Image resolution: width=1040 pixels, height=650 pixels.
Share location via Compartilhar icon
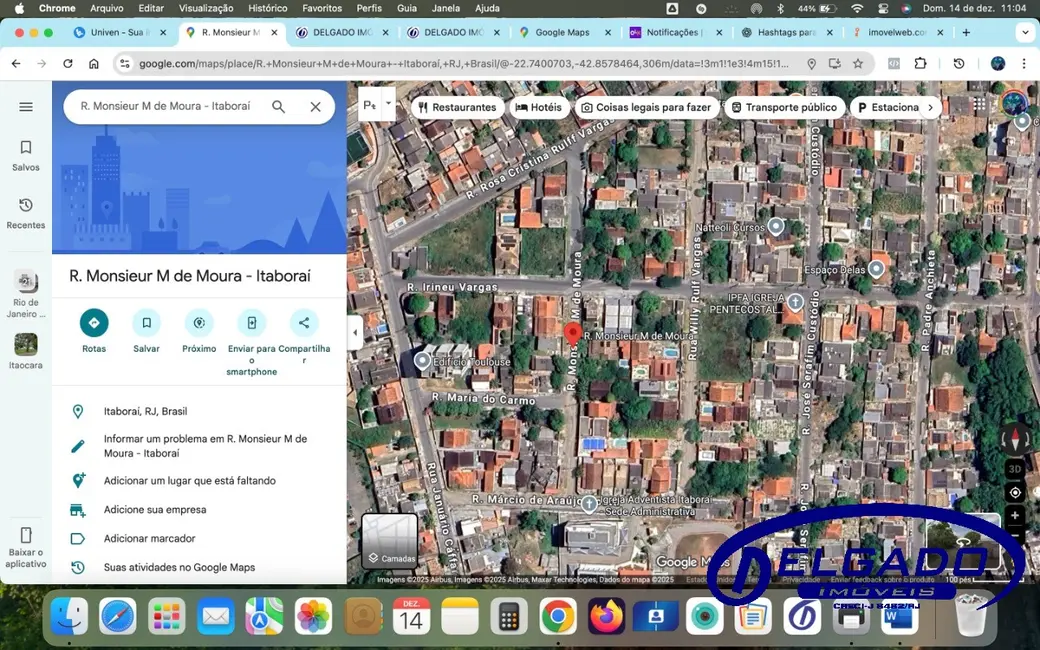(x=304, y=323)
